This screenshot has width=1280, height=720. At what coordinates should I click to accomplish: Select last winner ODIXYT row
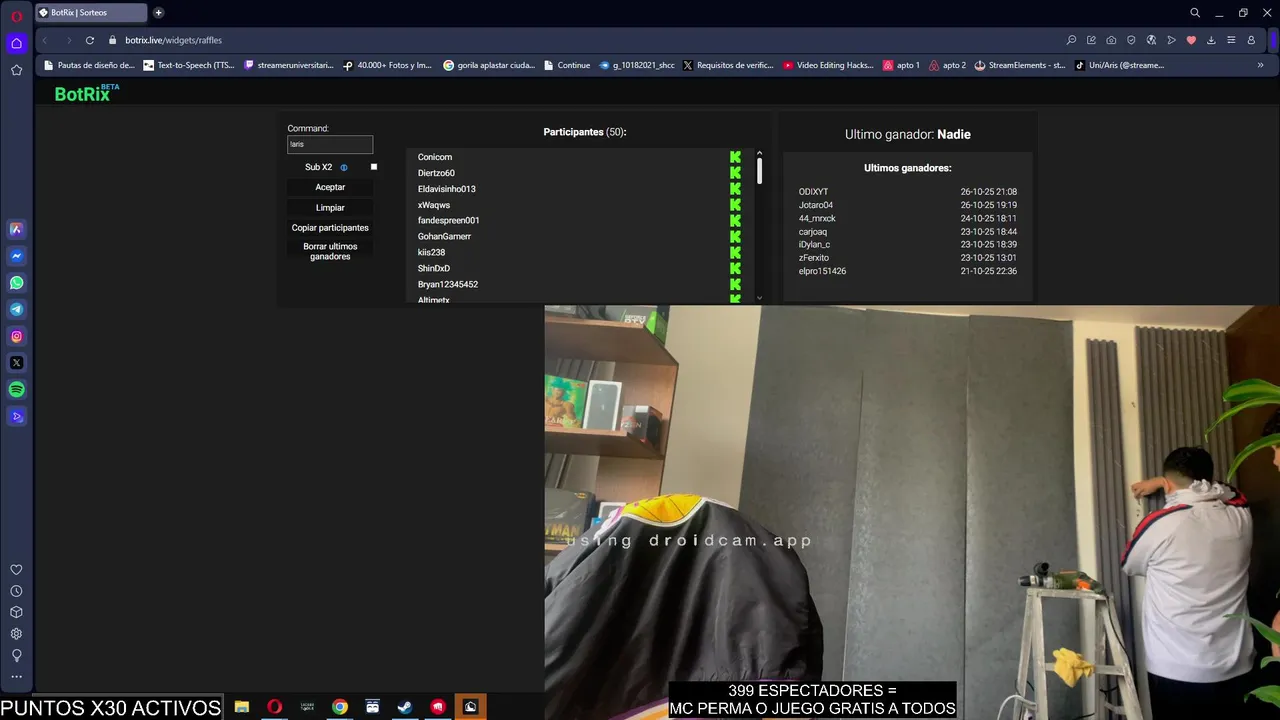pyautogui.click(x=908, y=192)
